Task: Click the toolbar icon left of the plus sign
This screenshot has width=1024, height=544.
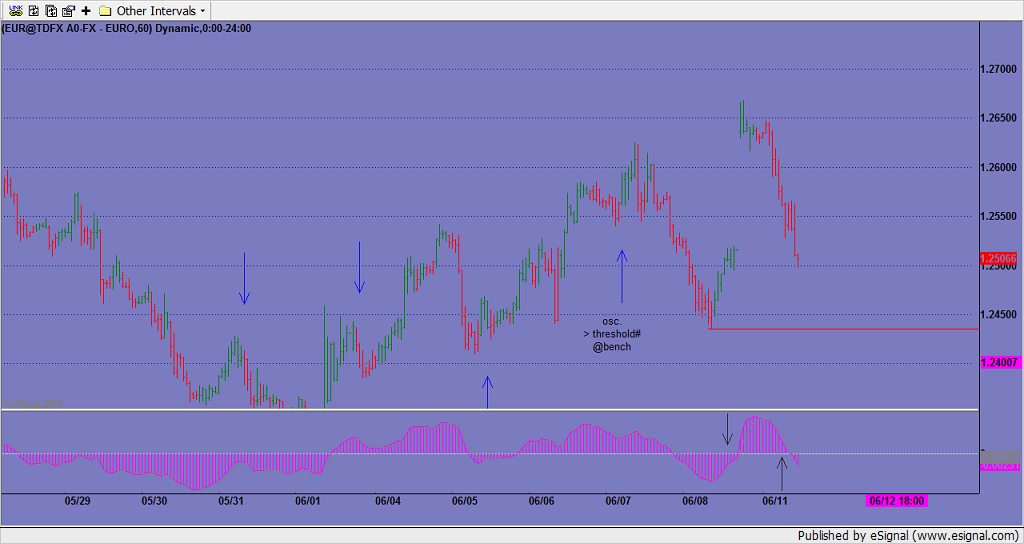Action: tap(68, 10)
